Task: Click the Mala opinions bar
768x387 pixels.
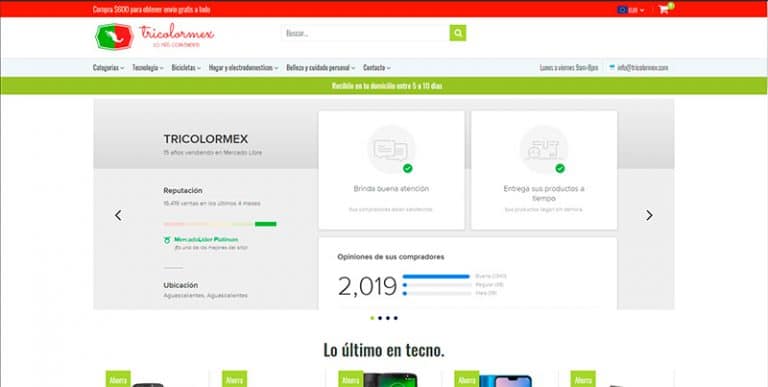Action: pos(437,293)
